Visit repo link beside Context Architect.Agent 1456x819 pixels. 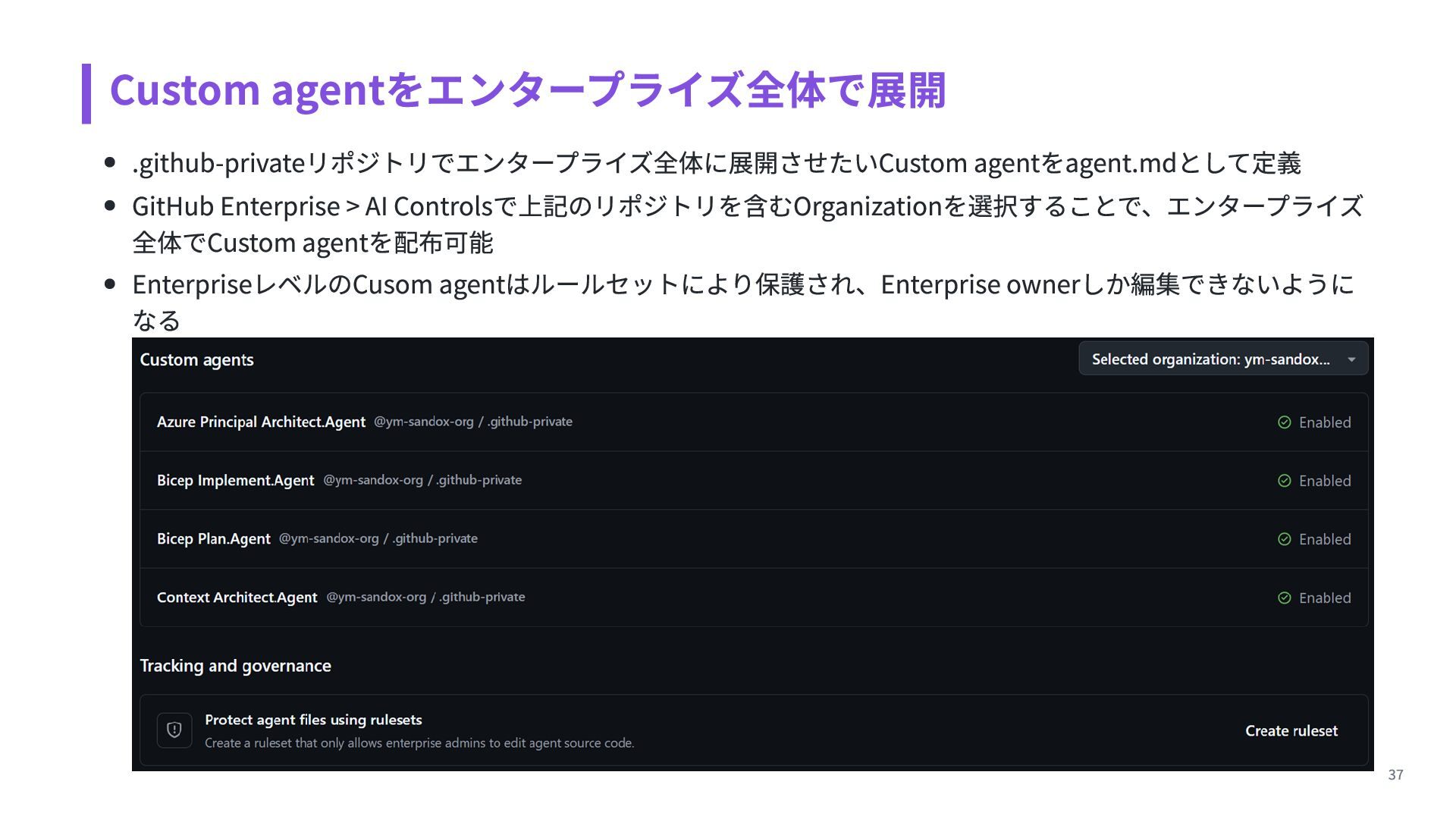click(x=425, y=597)
